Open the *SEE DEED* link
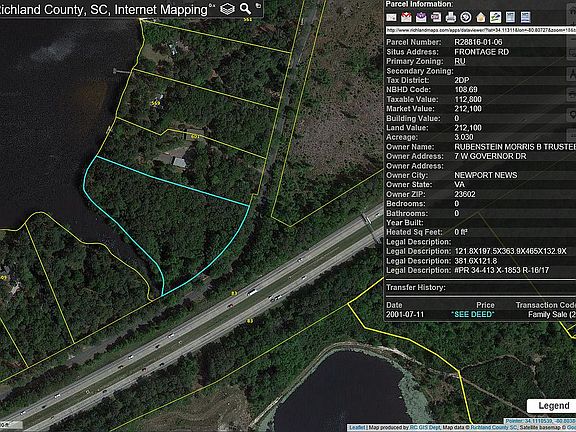The image size is (576, 432). (x=472, y=314)
